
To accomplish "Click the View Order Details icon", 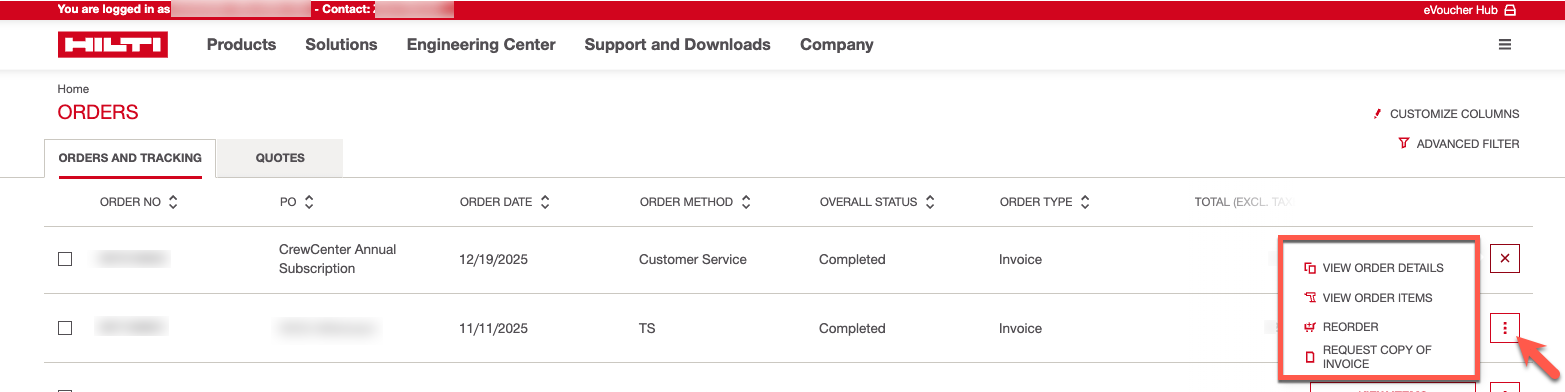I will click(x=1310, y=268).
